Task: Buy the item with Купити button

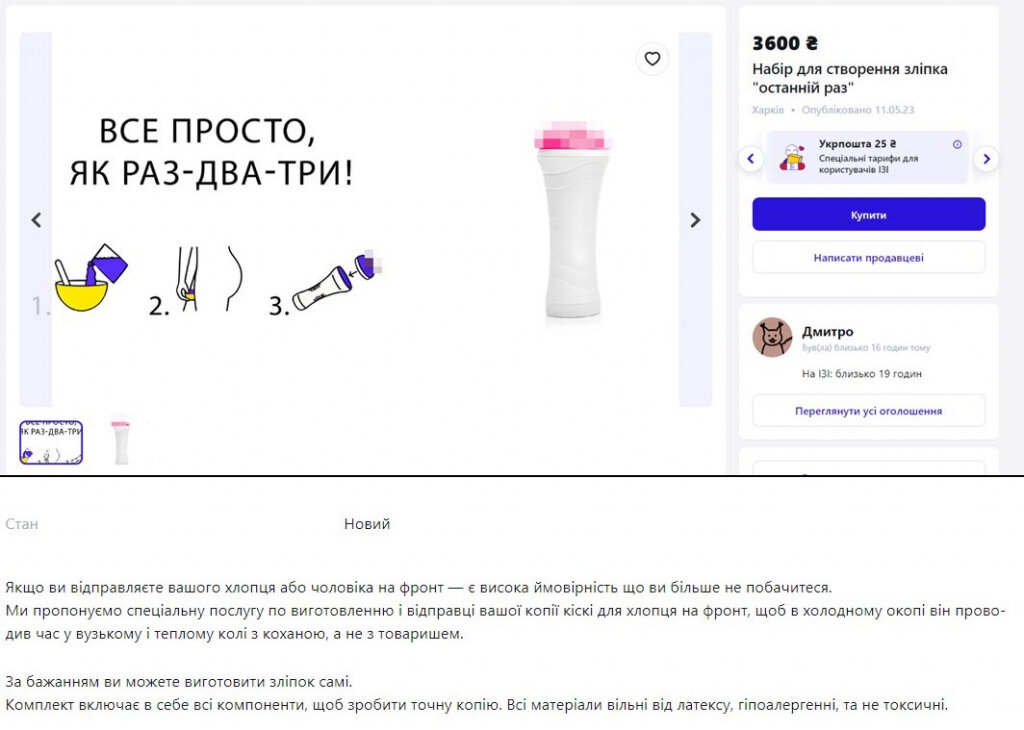Action: click(x=869, y=214)
